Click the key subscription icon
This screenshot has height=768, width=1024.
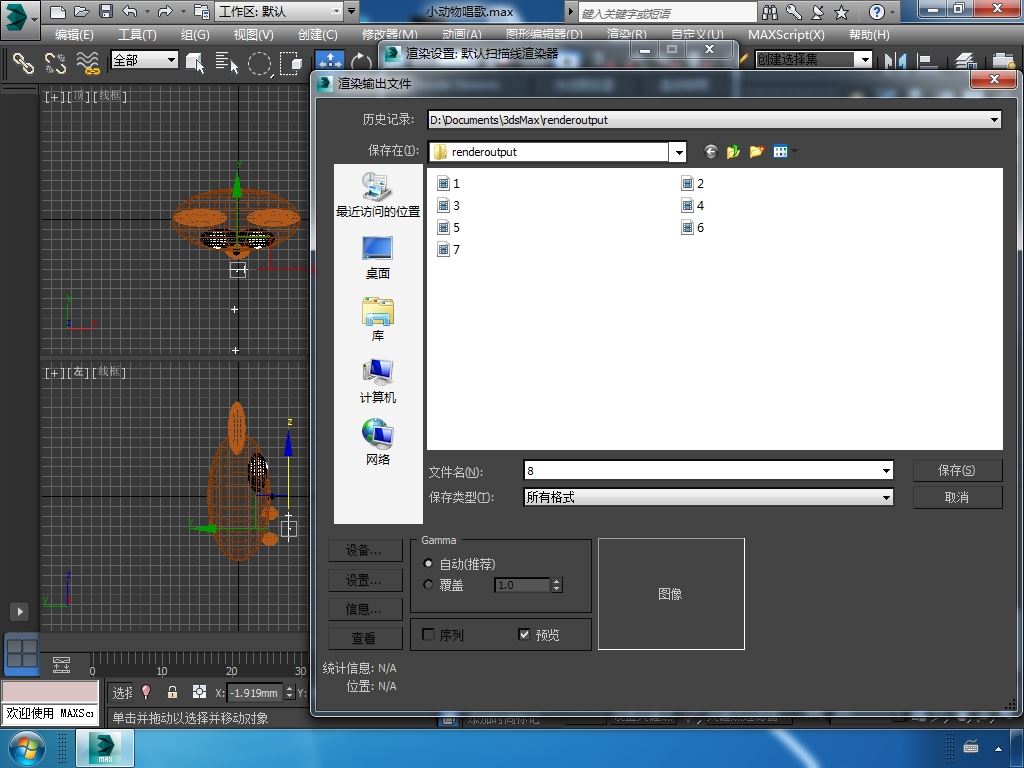click(x=793, y=12)
